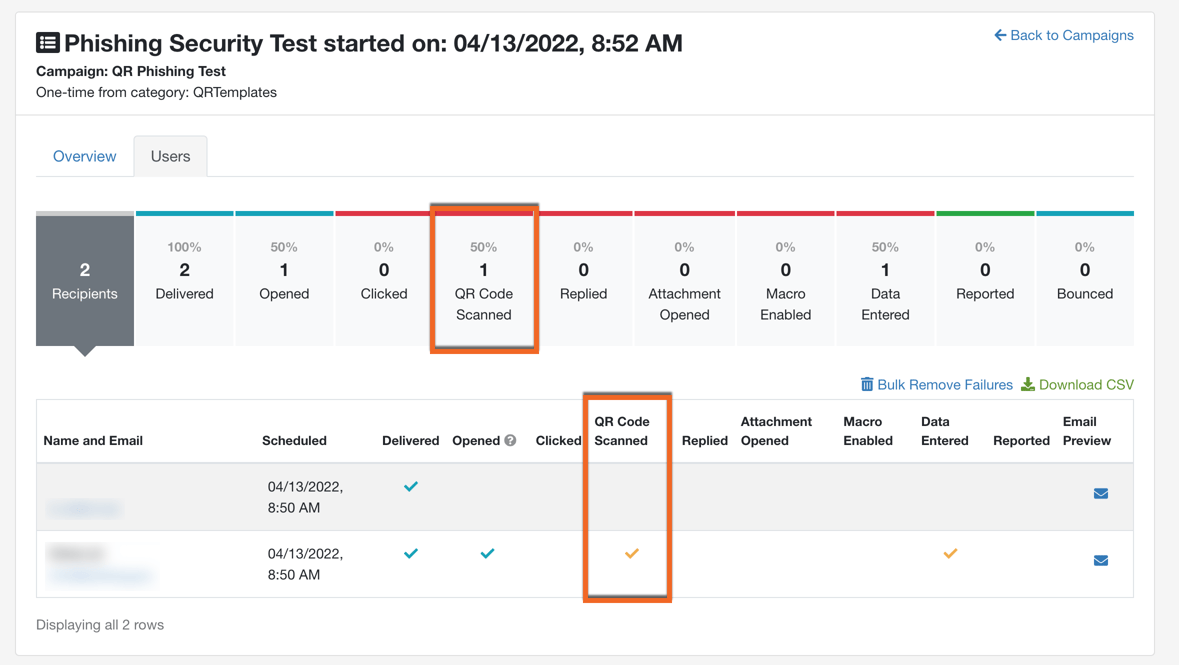Click the help icon beside the Opened column header
1179x665 pixels.
[x=508, y=440]
